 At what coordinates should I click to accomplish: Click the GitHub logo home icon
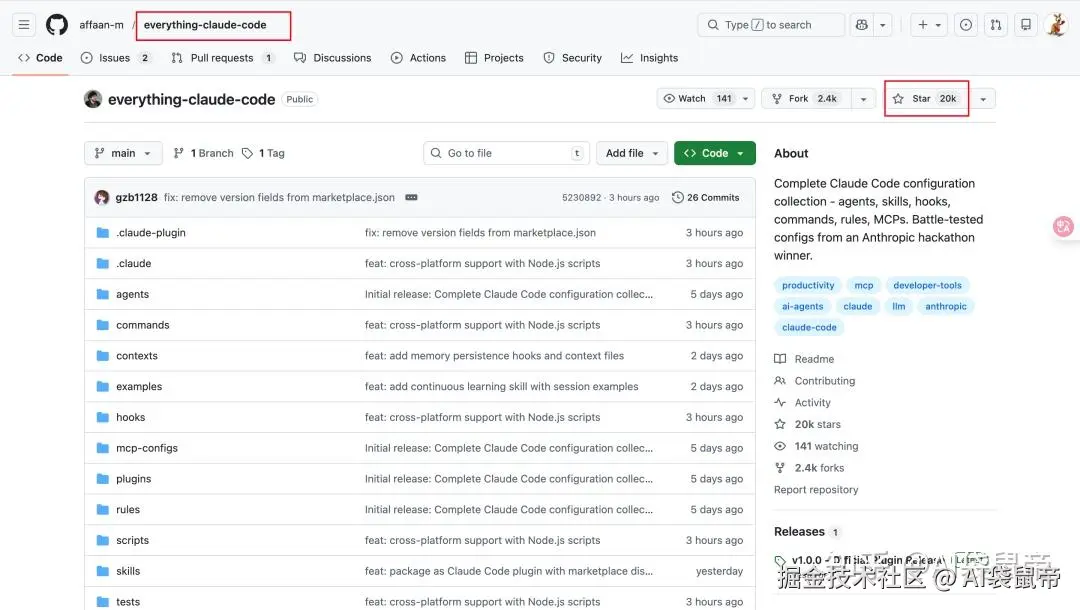[x=57, y=25]
